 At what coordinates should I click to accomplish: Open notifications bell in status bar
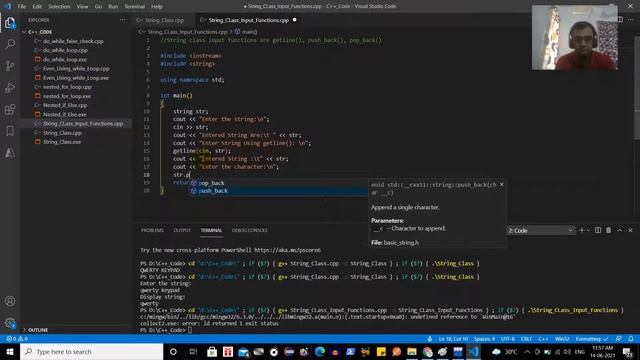pos(631,339)
